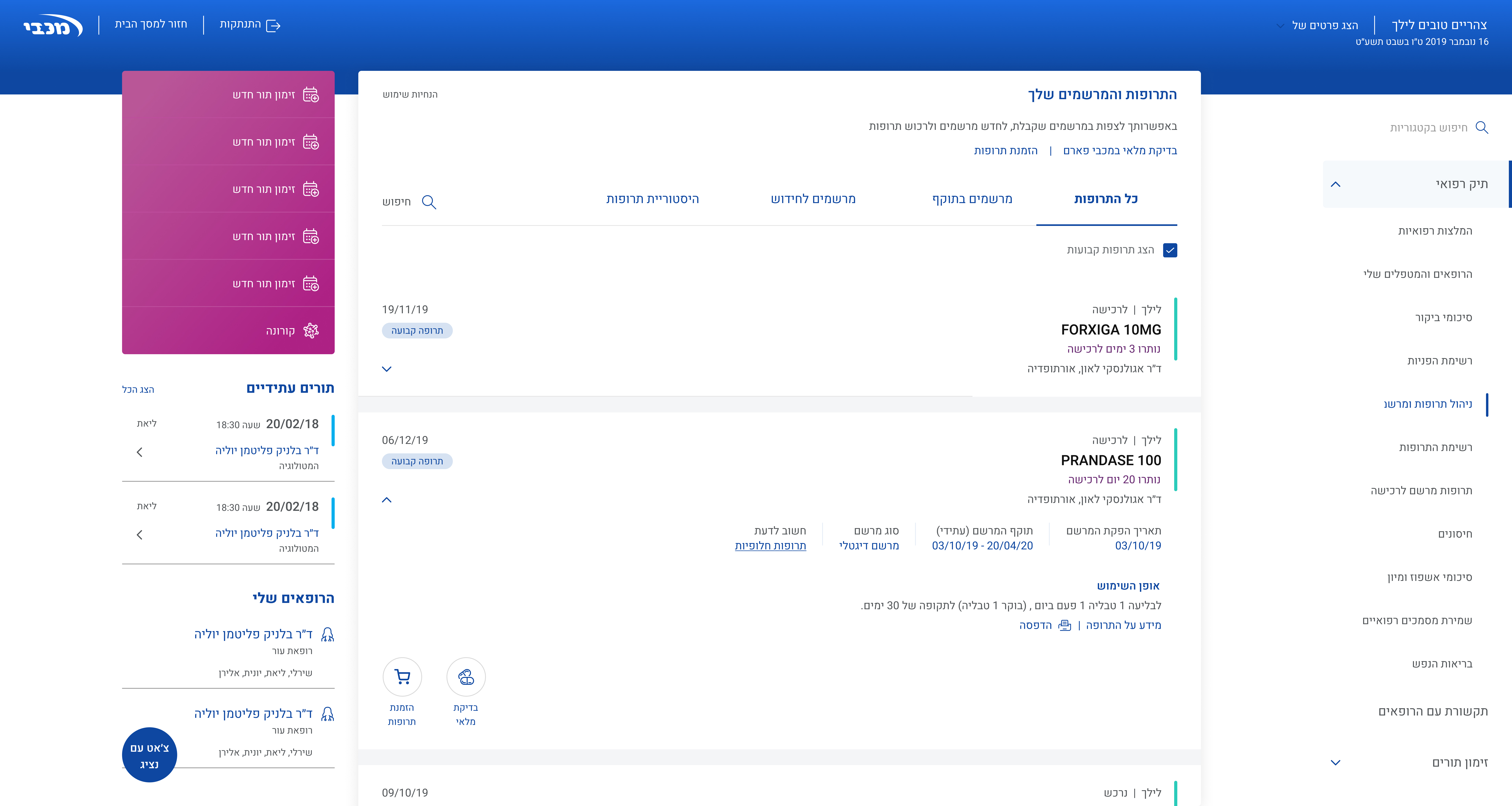Switch to the מרשמים בתוקף tab
The image size is (1512, 806).
(x=972, y=200)
